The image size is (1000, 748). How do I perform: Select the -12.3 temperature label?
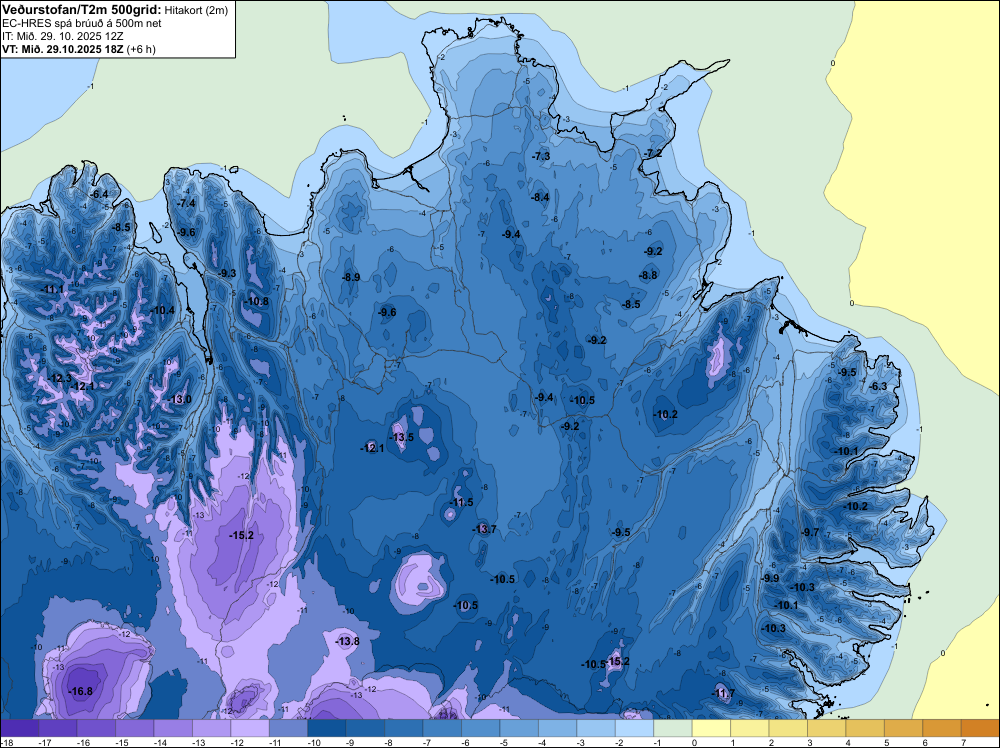(59, 378)
